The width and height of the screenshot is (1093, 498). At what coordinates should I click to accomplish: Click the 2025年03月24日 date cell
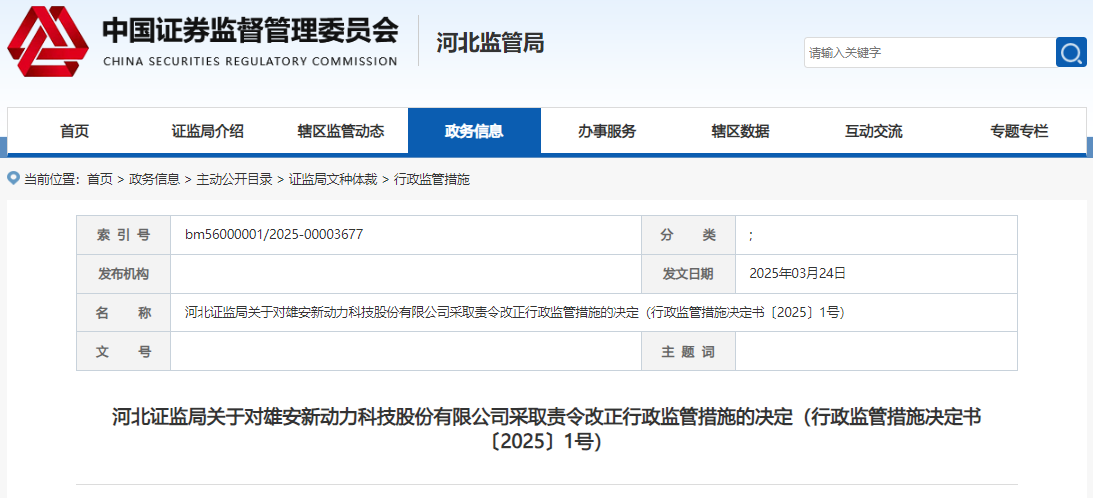[797, 273]
